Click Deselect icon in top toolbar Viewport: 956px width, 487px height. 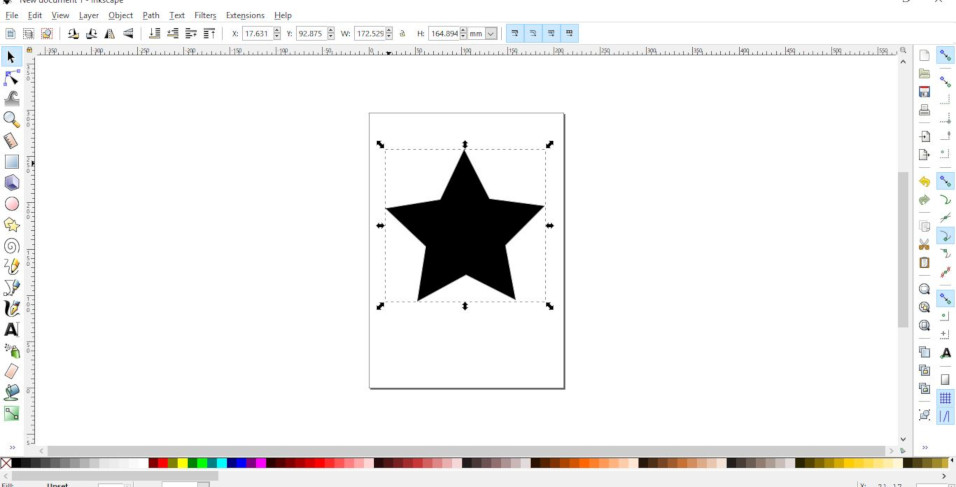pyautogui.click(x=46, y=34)
